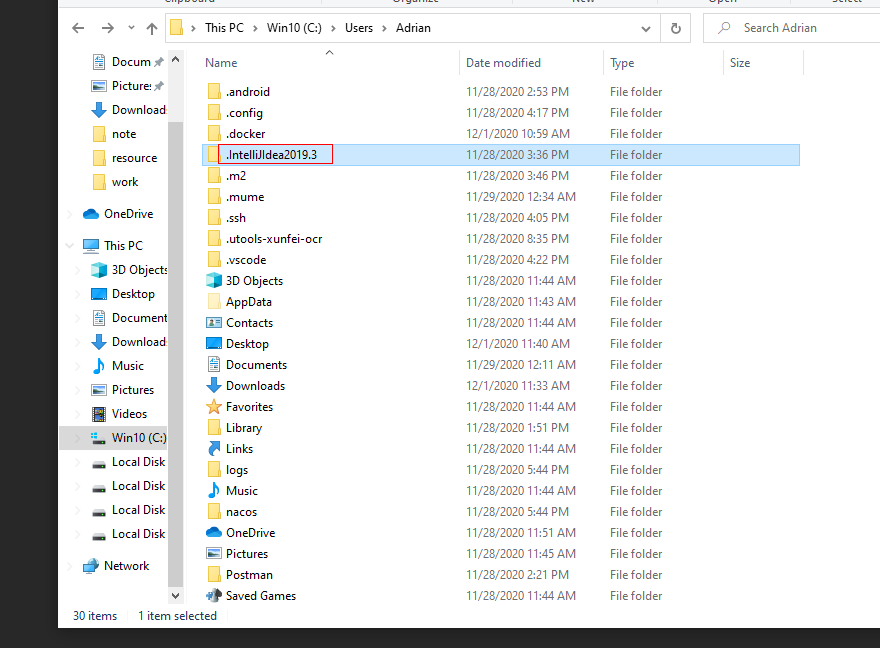Open the address bar history dropdown
Viewport: 880px width, 648px height.
646,29
